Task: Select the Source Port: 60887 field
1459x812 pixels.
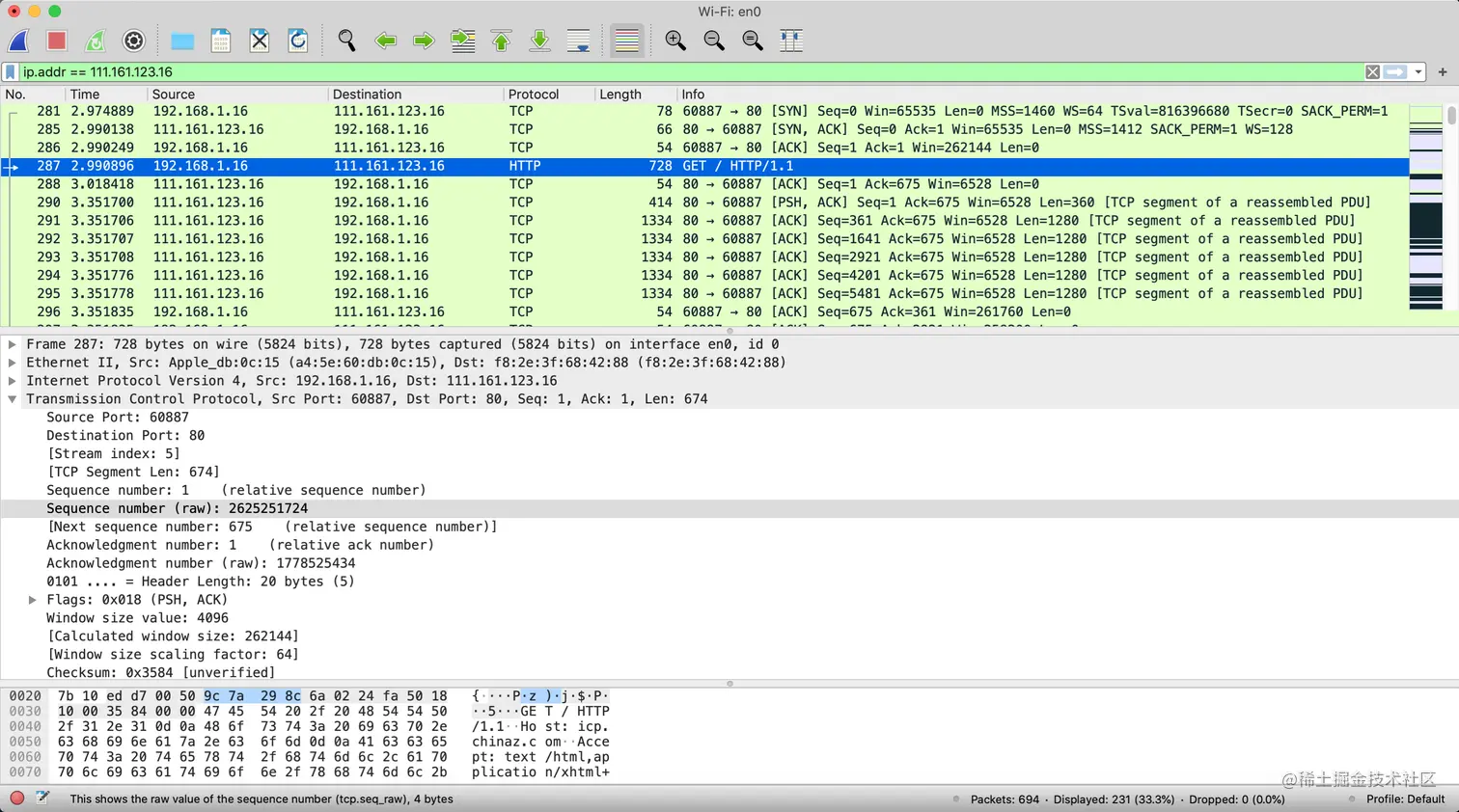Action: pyautogui.click(x=118, y=418)
